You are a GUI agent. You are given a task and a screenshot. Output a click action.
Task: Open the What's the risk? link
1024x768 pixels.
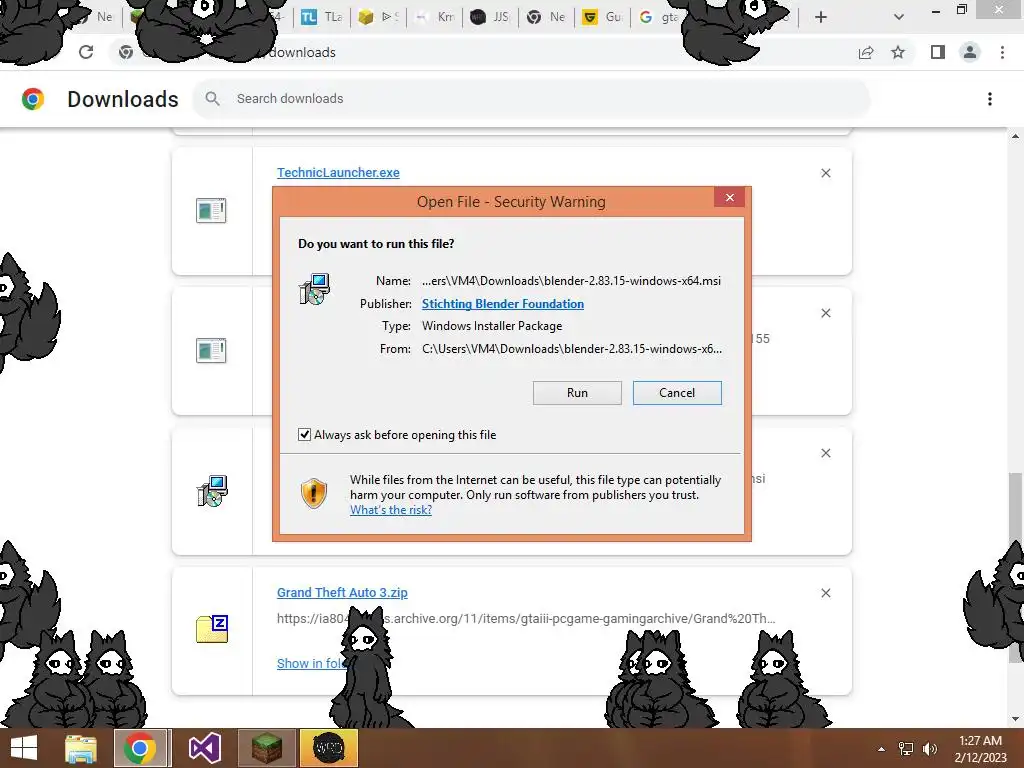coord(391,510)
